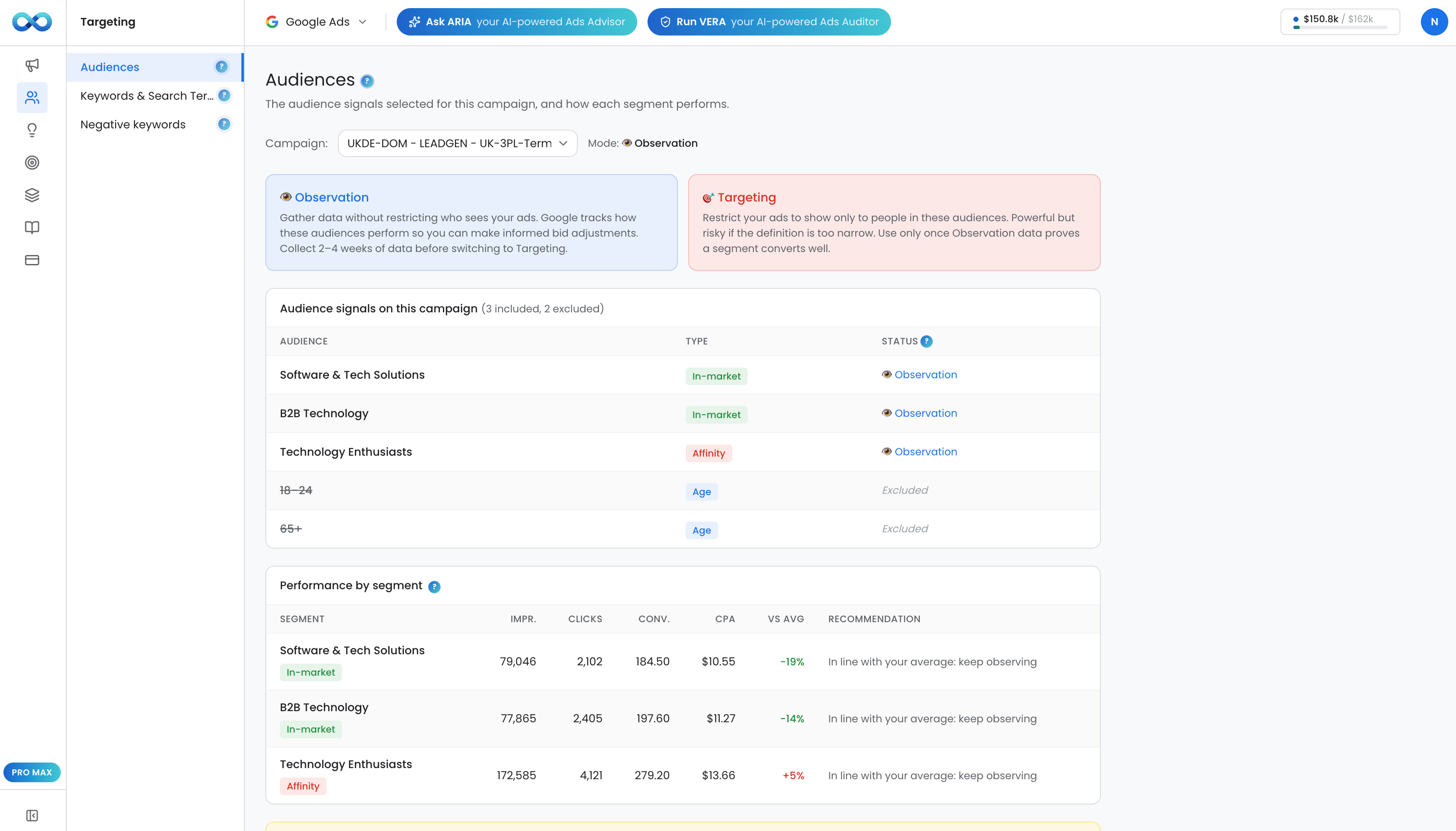Click the $150.8k / $162k budget indicator
The image size is (1456, 831).
(1340, 22)
